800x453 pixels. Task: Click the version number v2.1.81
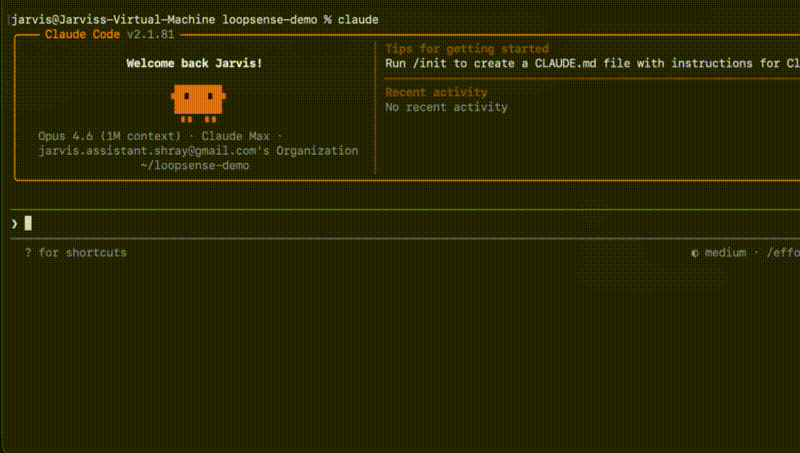(x=151, y=34)
